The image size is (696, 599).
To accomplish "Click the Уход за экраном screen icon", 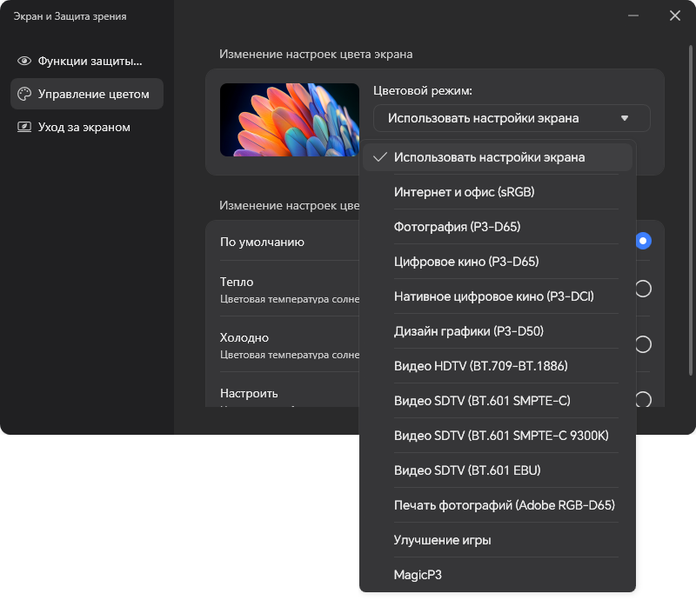I will click(24, 127).
